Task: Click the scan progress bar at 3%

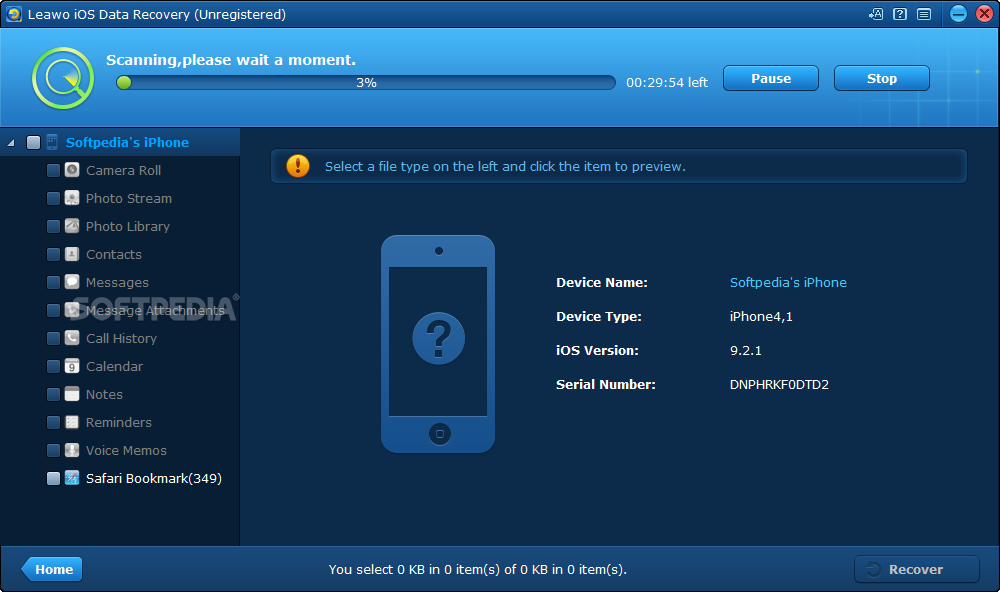Action: (366, 82)
